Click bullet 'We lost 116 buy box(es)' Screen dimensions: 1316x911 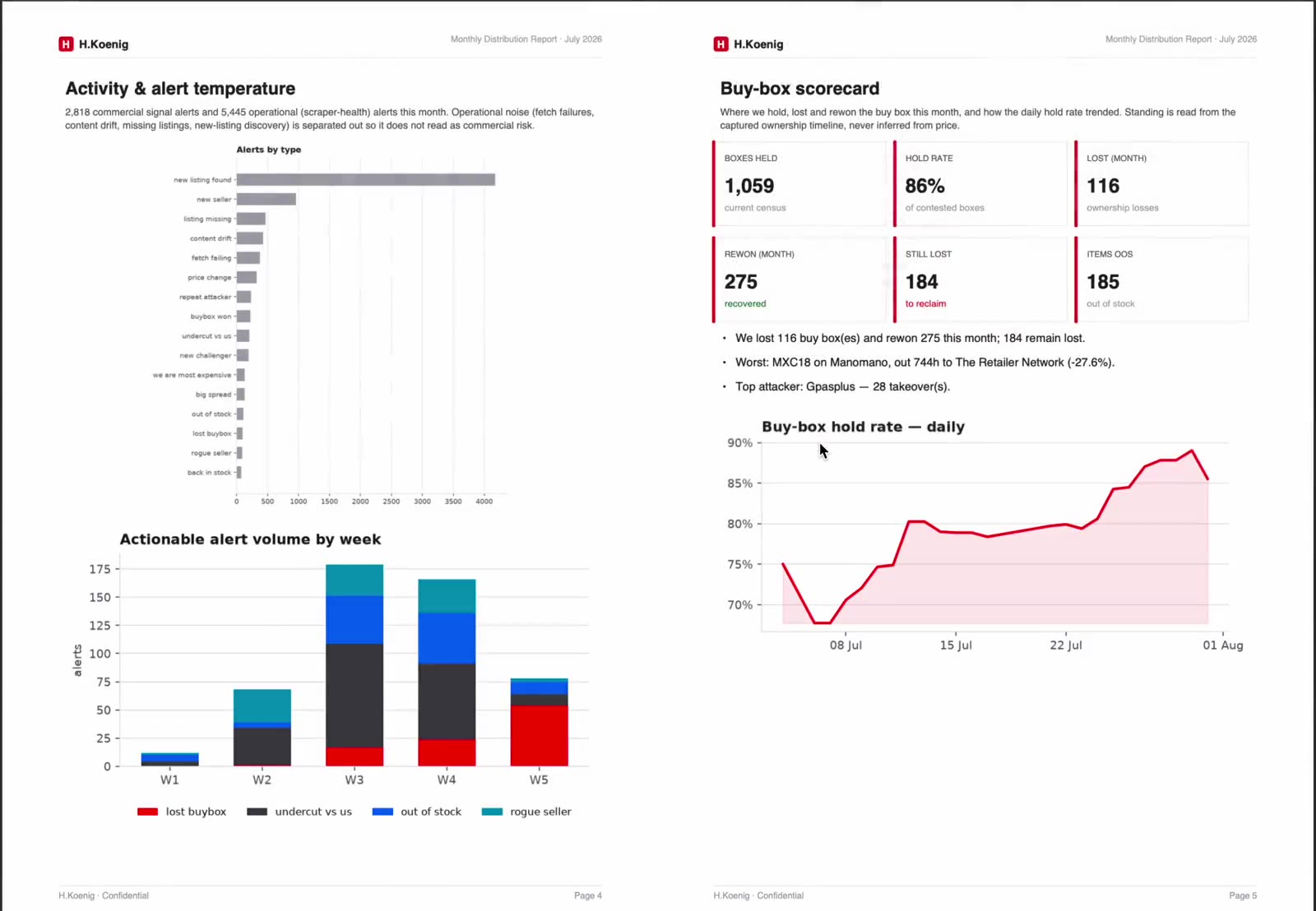pos(910,338)
